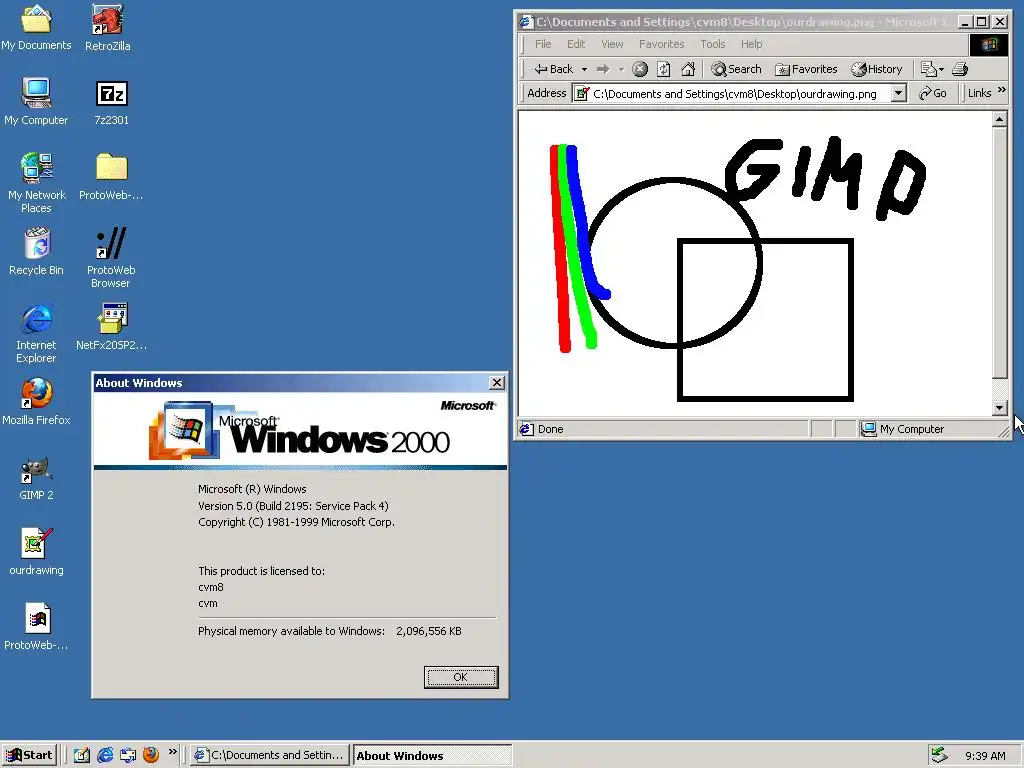Click the first Quick Launch notepad-style icon
The height and width of the screenshot is (768, 1024).
[82, 755]
